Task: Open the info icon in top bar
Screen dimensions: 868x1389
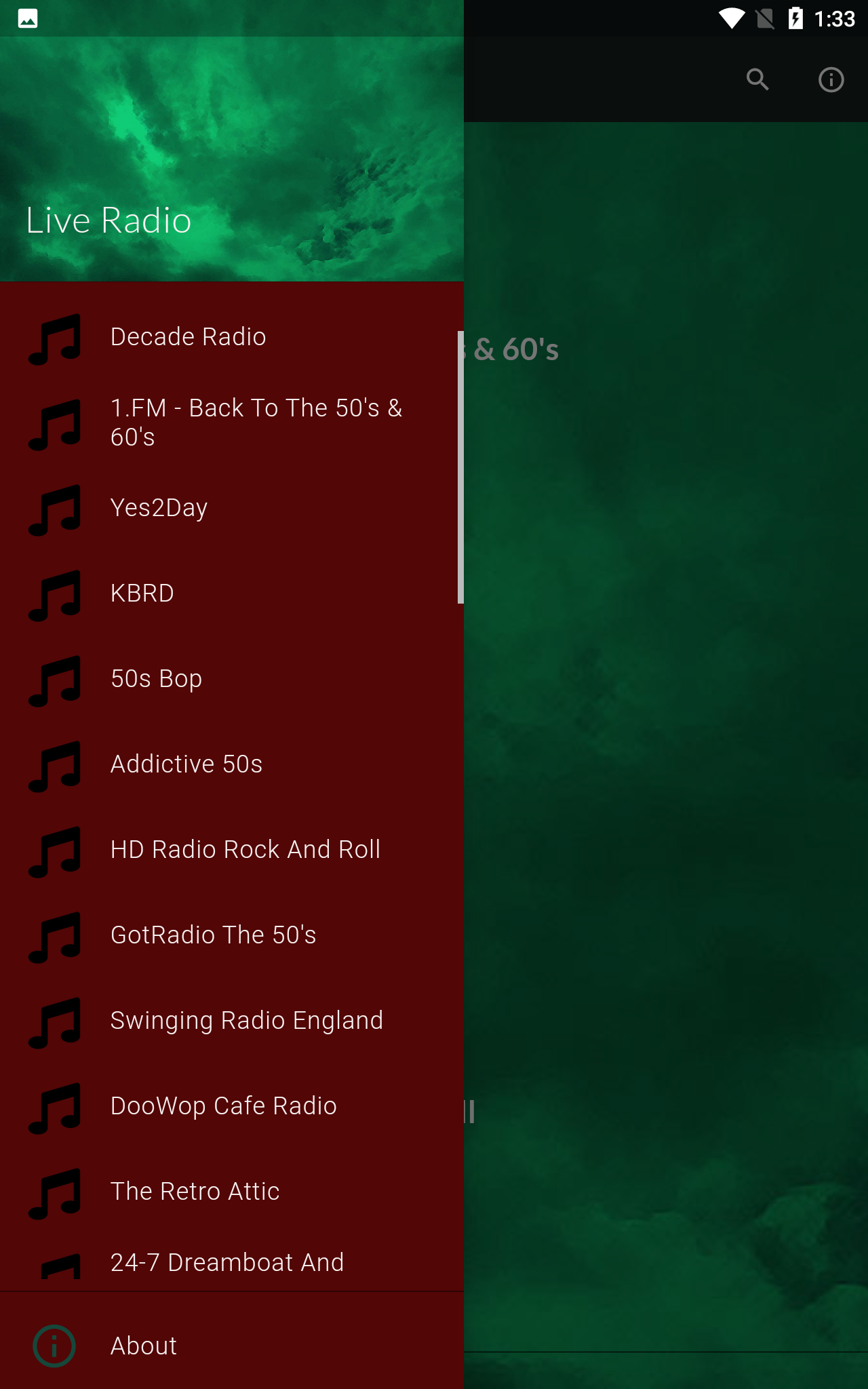Action: (x=831, y=79)
